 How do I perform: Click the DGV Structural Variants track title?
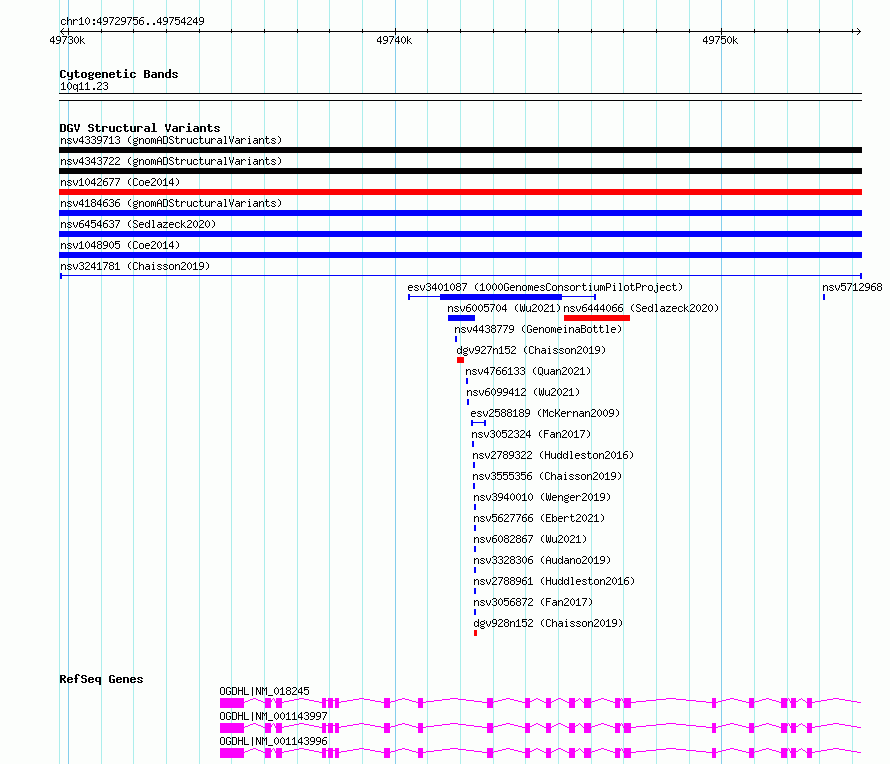(x=139, y=128)
